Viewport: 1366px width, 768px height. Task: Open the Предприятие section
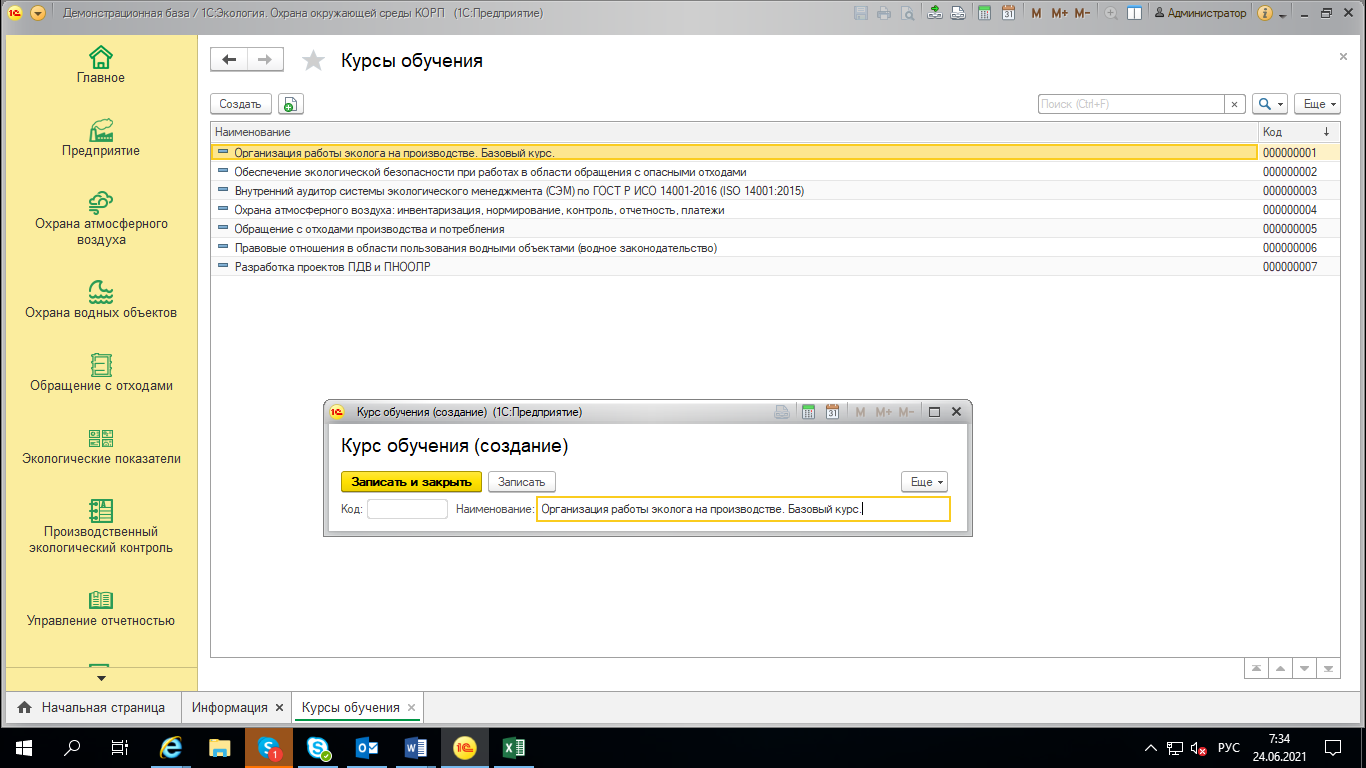coord(100,135)
